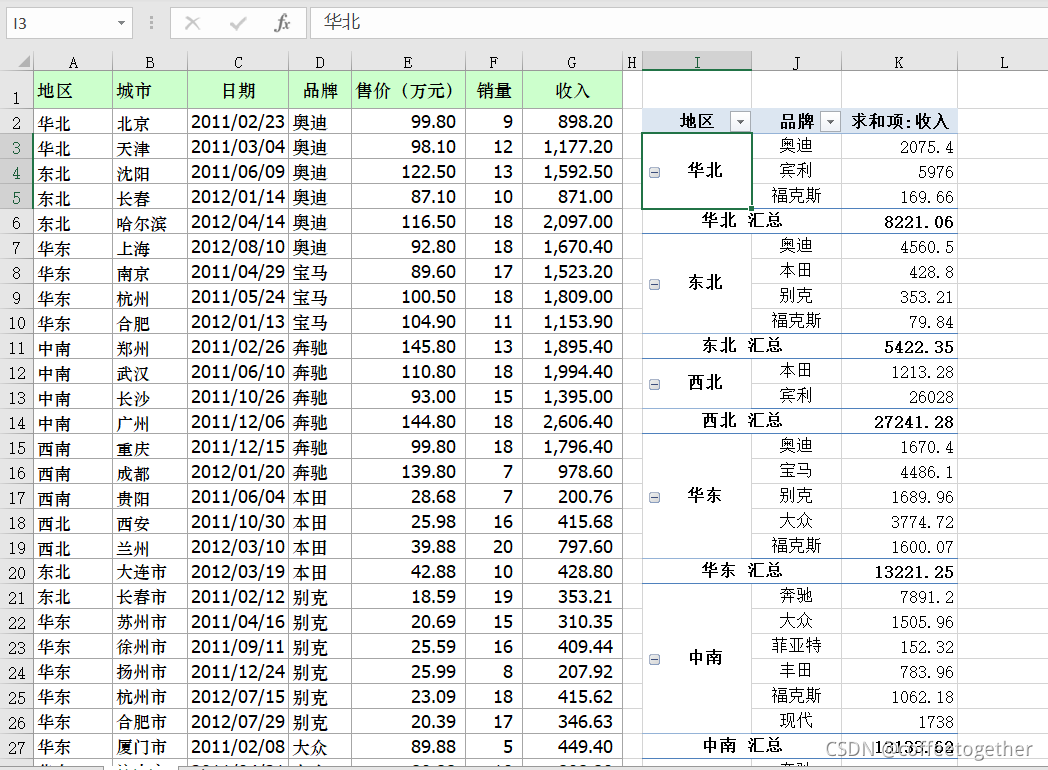Select pivot brand cell 菲亚特
The image size is (1048, 770).
point(796,646)
